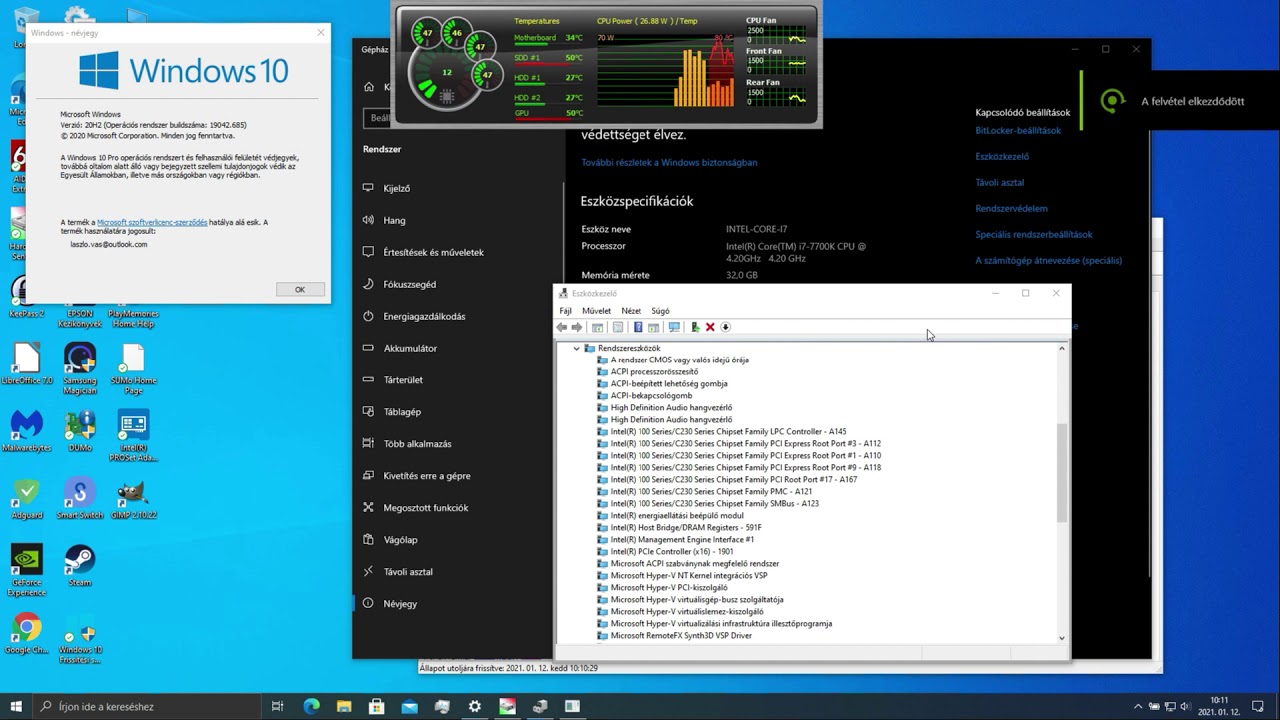
Task: Click the red X uninstall device icon
Action: coord(710,327)
